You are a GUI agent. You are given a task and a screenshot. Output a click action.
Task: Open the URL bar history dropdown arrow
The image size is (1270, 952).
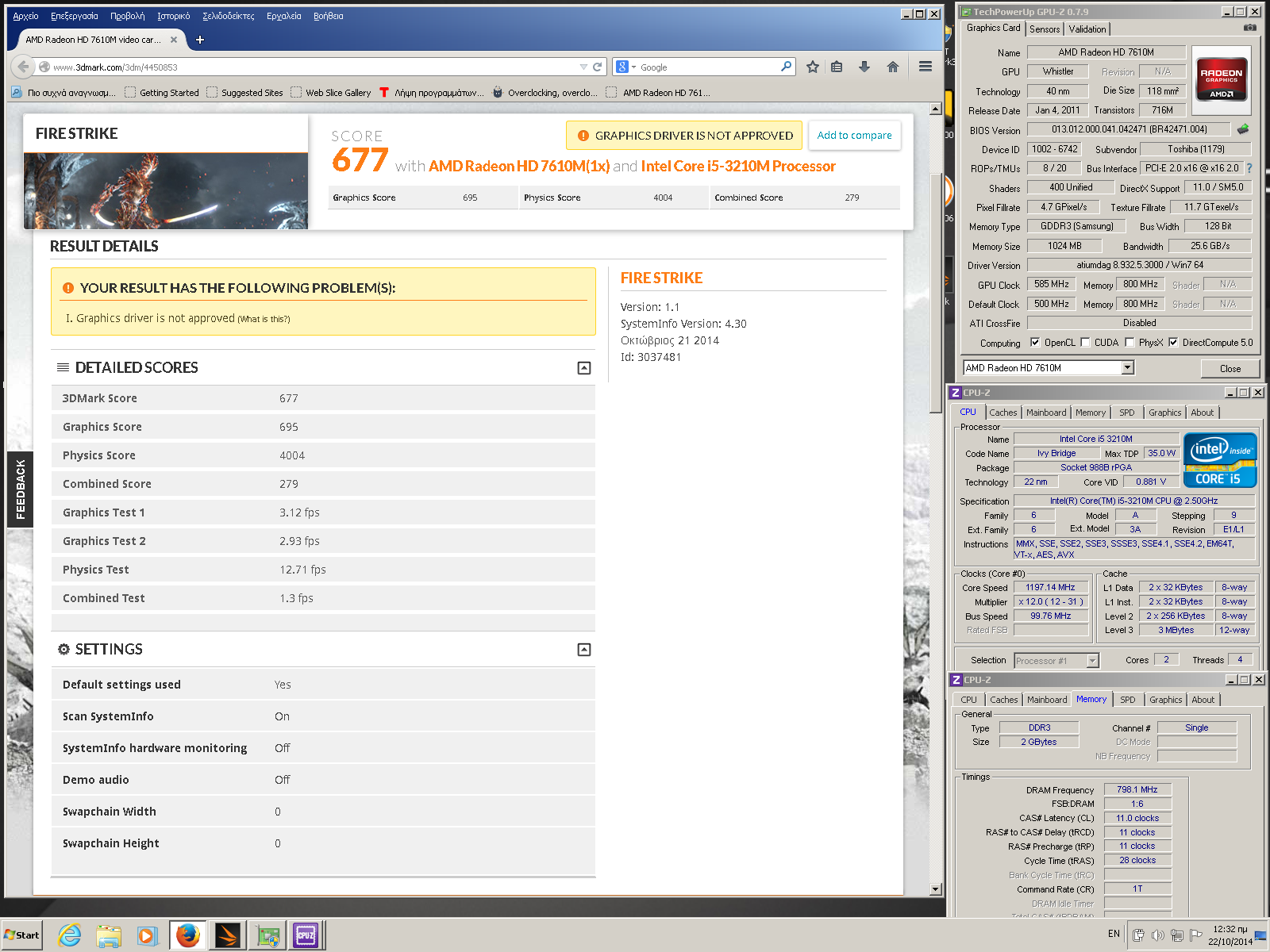point(584,67)
